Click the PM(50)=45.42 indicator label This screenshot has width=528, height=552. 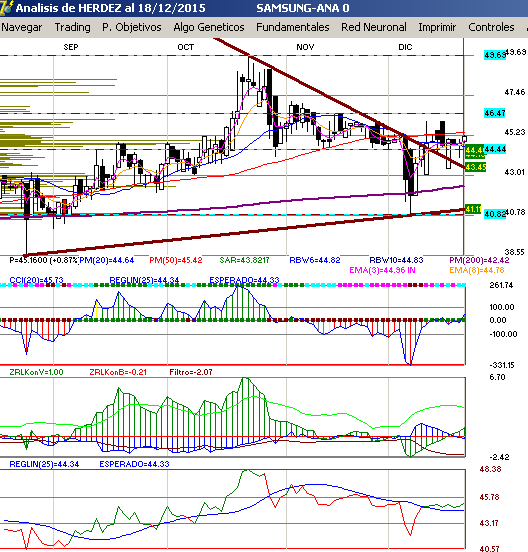coord(176,260)
